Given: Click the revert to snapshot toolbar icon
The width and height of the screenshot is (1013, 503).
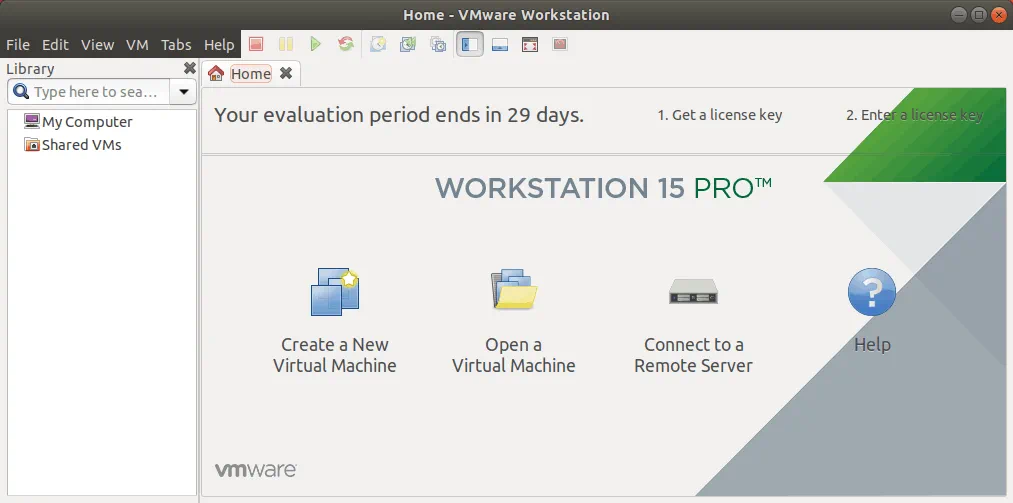Looking at the screenshot, I should click(408, 44).
